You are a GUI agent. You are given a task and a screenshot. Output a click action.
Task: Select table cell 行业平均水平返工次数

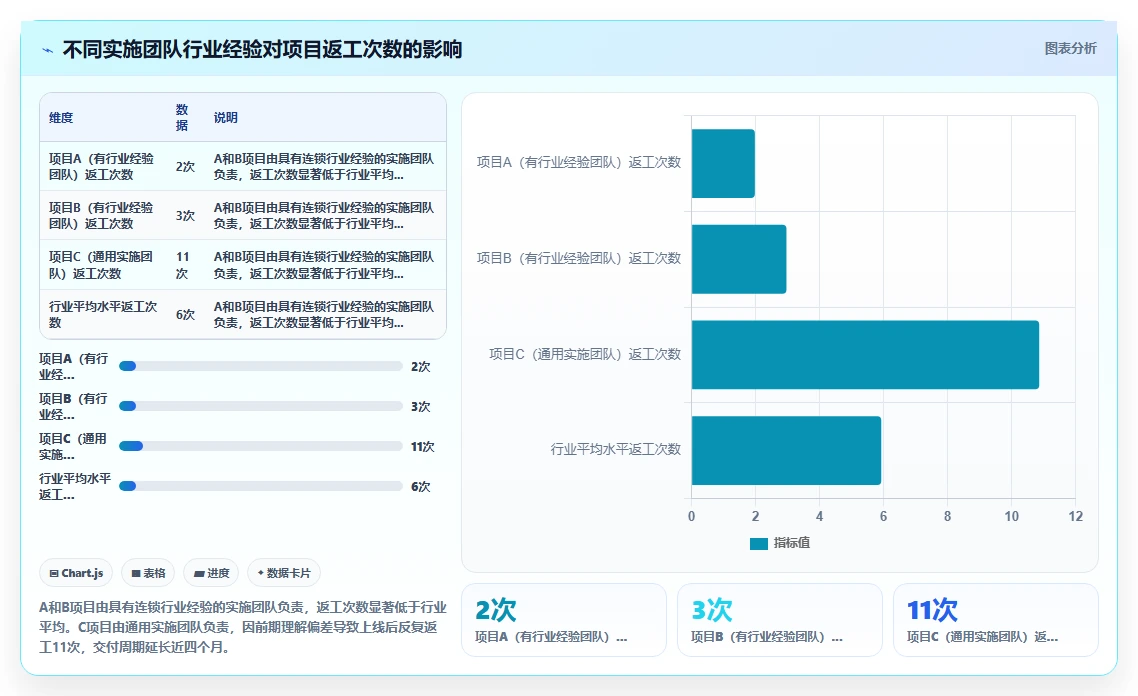(x=103, y=314)
